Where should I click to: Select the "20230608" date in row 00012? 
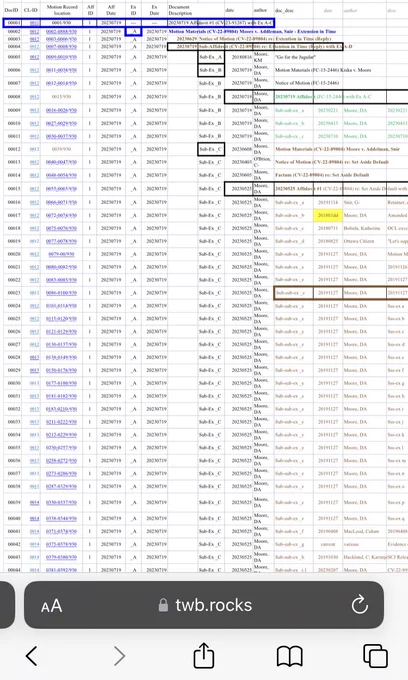coord(241,149)
